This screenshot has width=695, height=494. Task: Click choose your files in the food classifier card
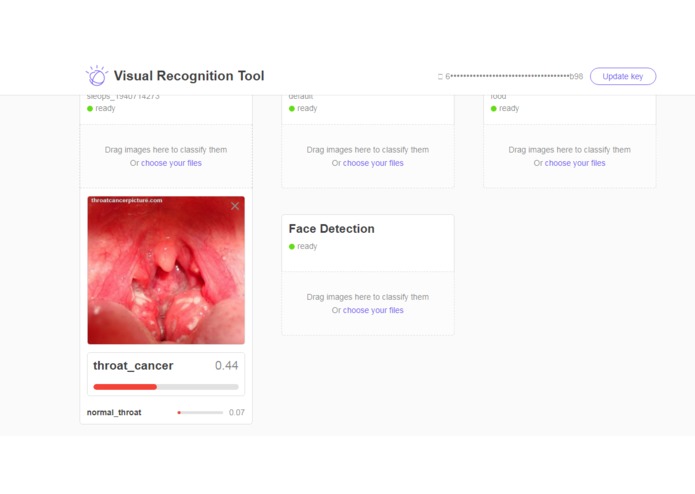(x=575, y=163)
